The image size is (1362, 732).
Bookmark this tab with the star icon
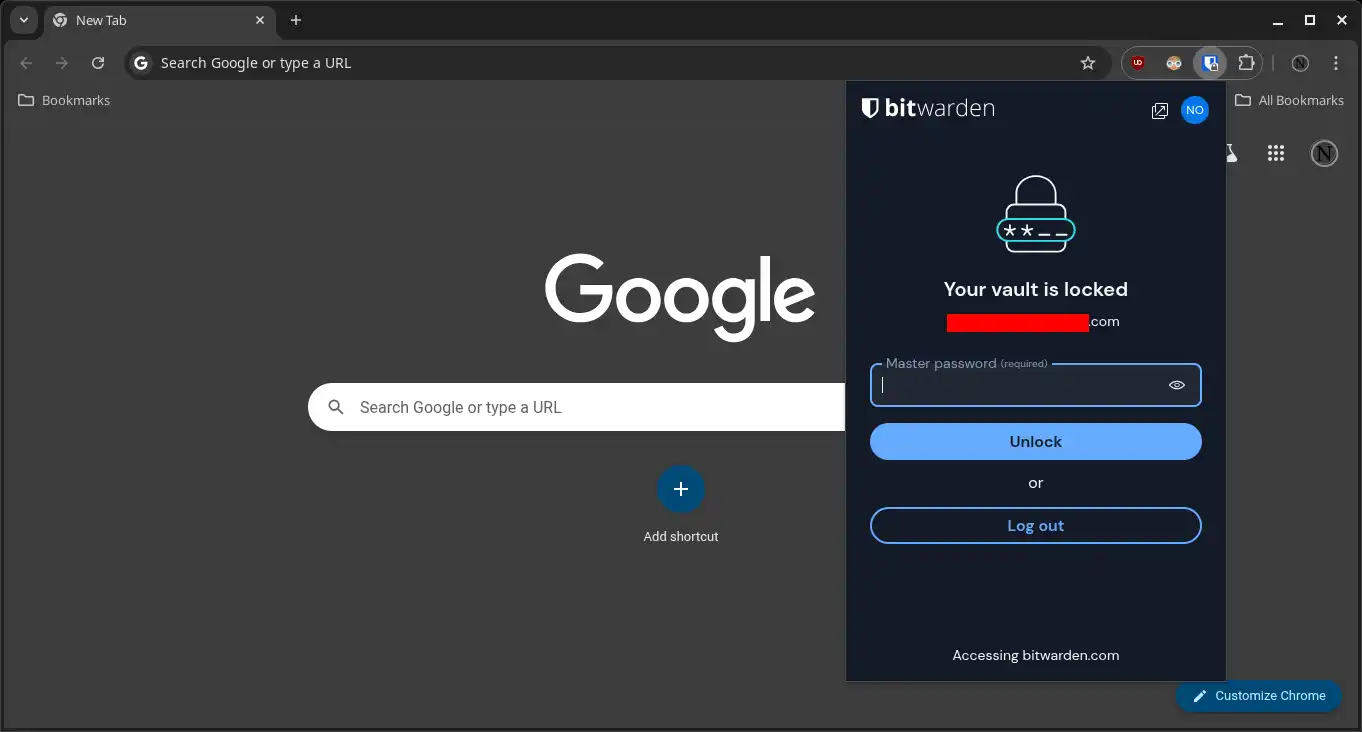point(1088,63)
